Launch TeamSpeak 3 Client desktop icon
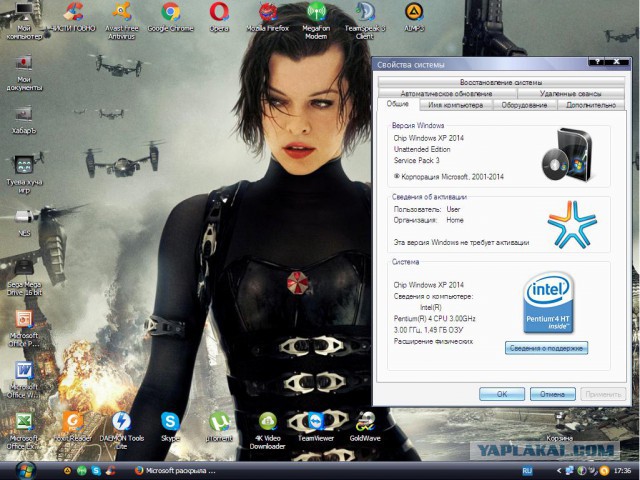This screenshot has width=640, height=480. point(365,20)
